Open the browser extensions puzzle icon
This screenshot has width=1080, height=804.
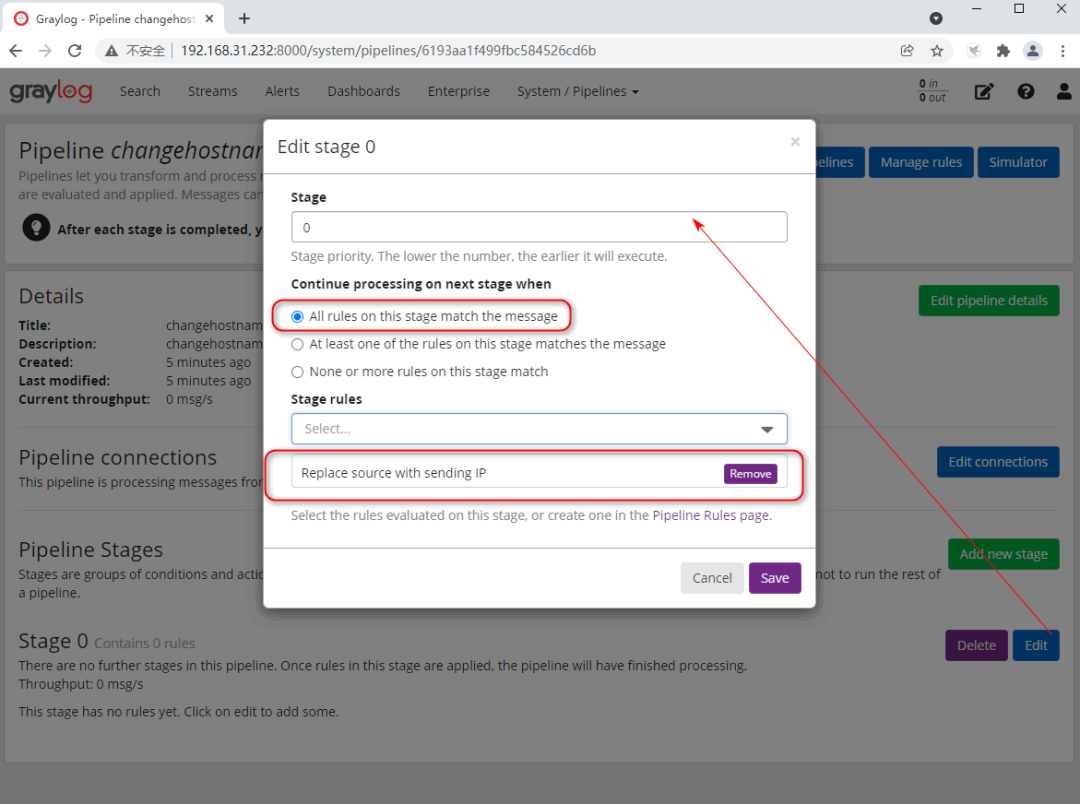(1003, 50)
